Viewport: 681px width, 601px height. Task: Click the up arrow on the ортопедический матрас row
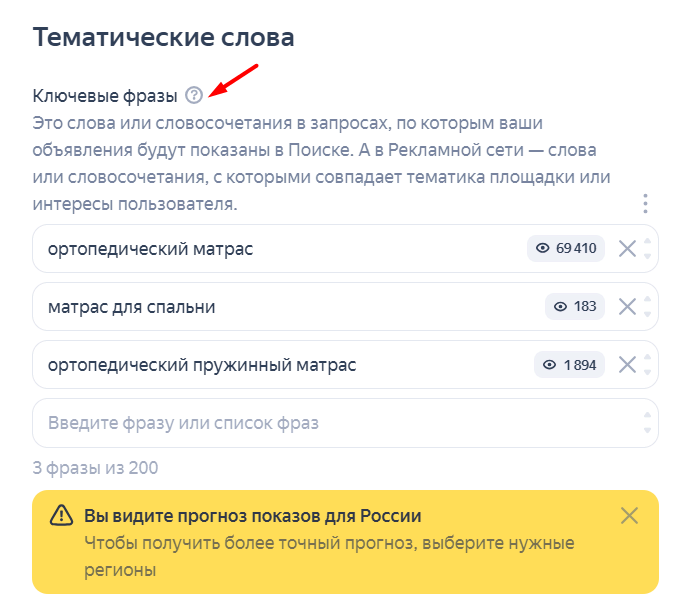647,241
